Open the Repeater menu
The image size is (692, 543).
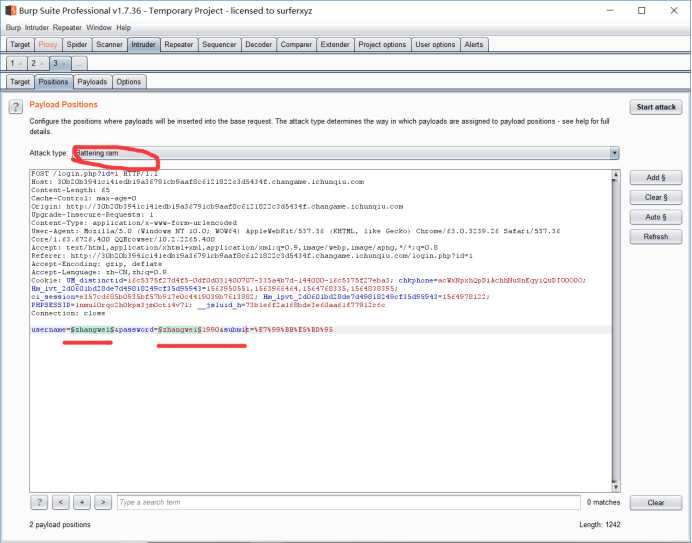tap(67, 27)
